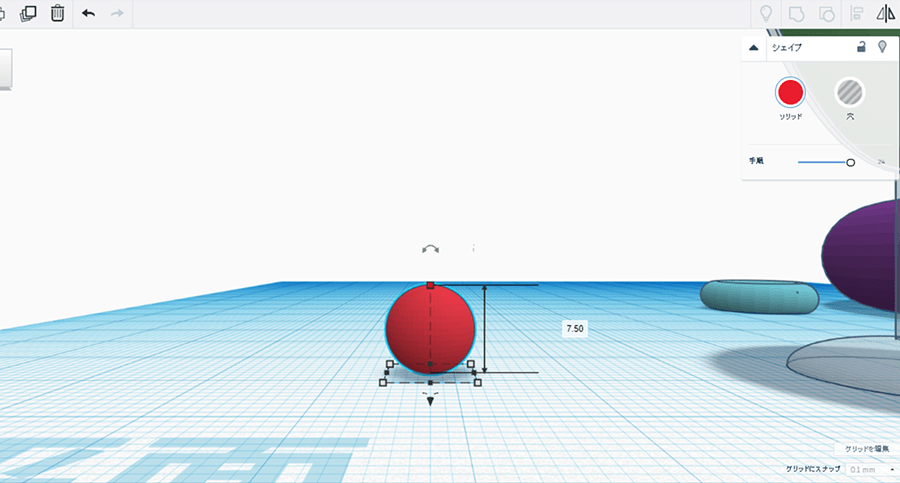Set the shape to Hole with the striped swatch
This screenshot has height=483, width=900.
pyautogui.click(x=849, y=92)
